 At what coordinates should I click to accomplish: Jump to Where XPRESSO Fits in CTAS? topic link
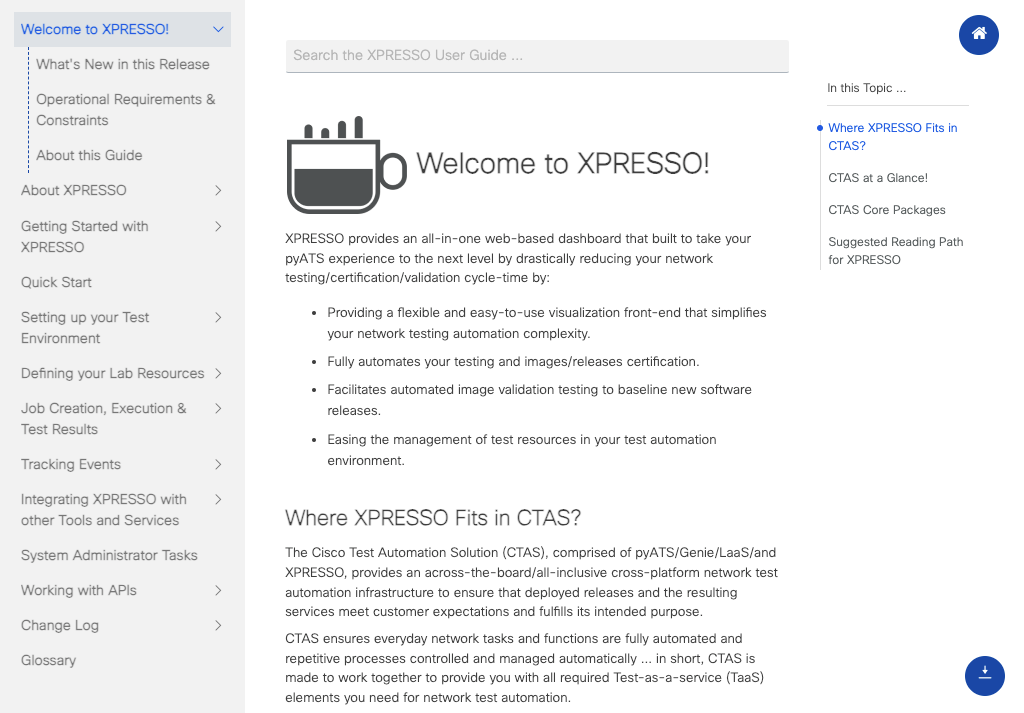coord(893,136)
